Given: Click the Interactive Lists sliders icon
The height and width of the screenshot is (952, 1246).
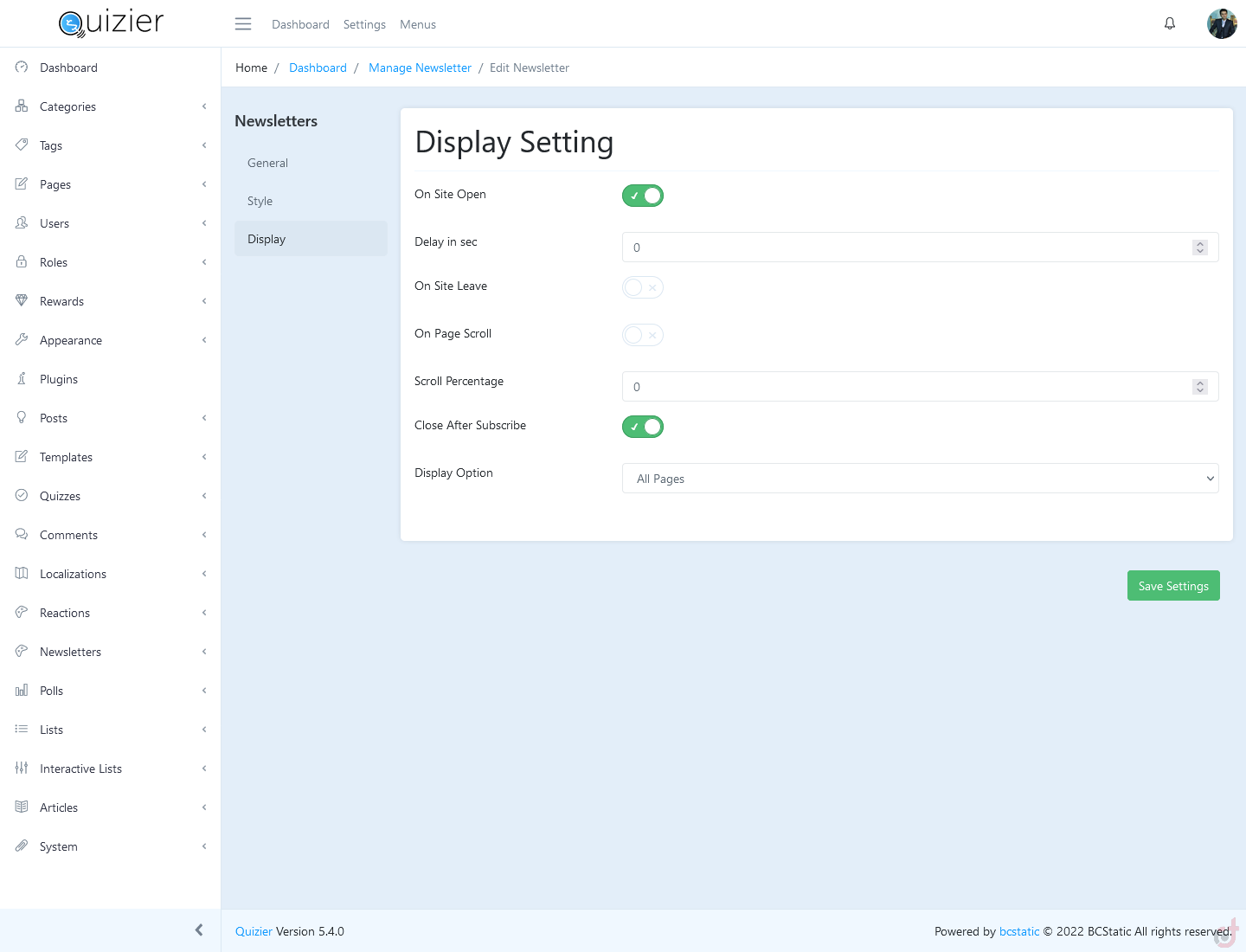Looking at the screenshot, I should click(x=22, y=769).
